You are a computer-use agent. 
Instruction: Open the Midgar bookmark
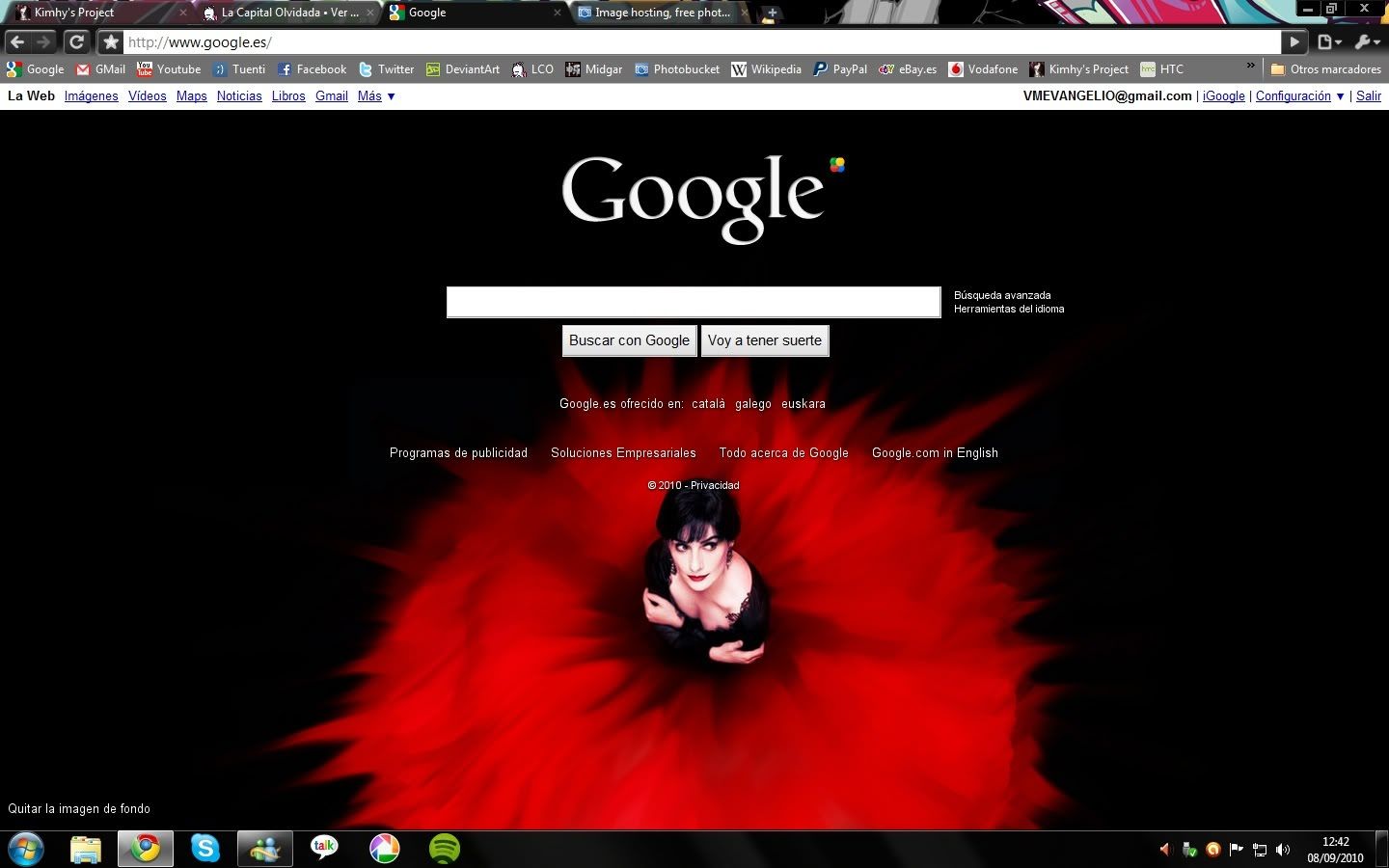pos(594,69)
